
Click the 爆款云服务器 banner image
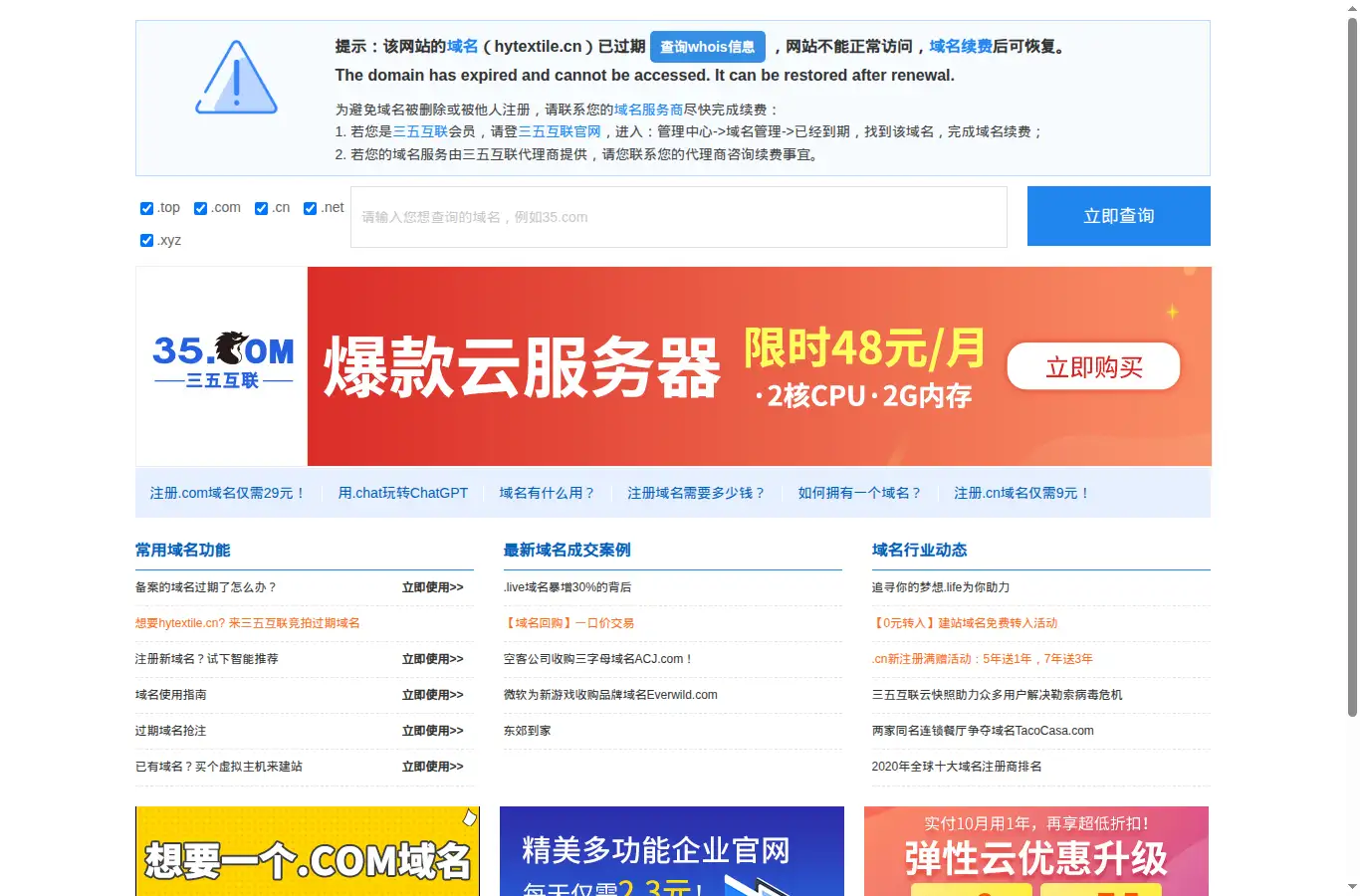pyautogui.click(x=760, y=366)
